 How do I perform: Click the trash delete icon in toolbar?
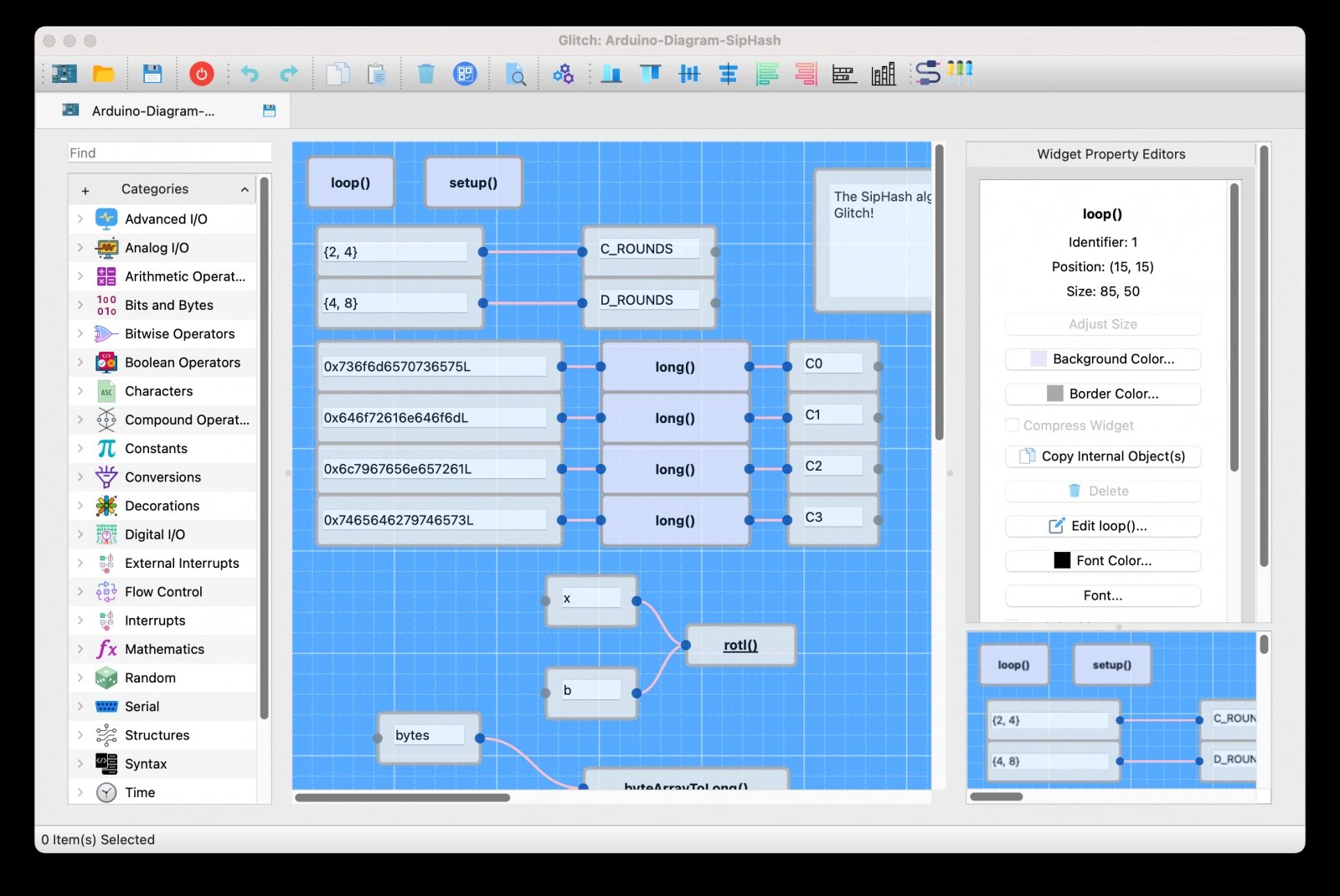[425, 74]
